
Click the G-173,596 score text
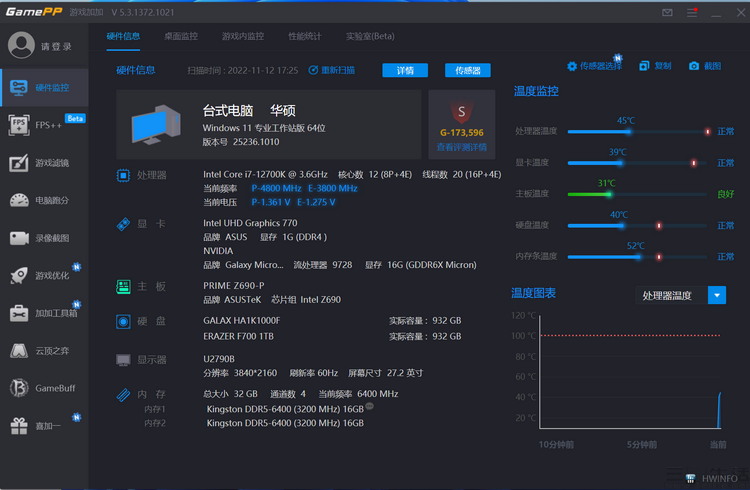point(462,133)
